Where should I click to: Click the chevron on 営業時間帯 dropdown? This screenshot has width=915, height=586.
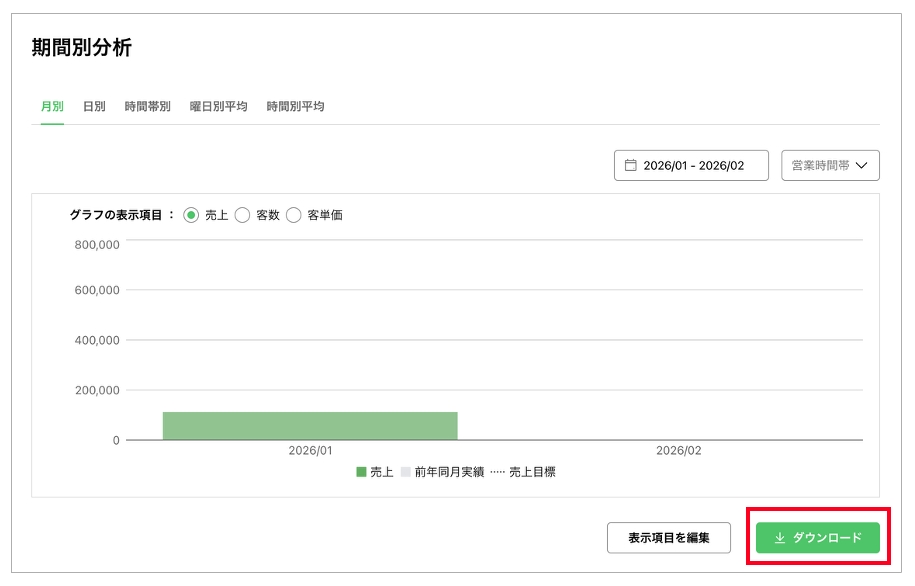[x=861, y=166]
